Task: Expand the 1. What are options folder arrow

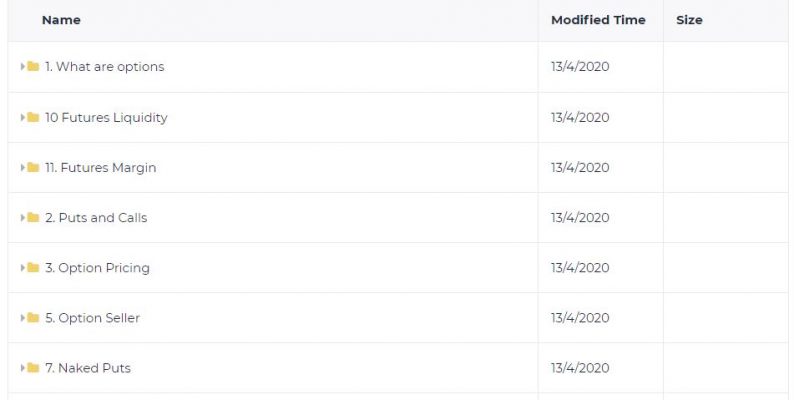Action: coord(23,66)
